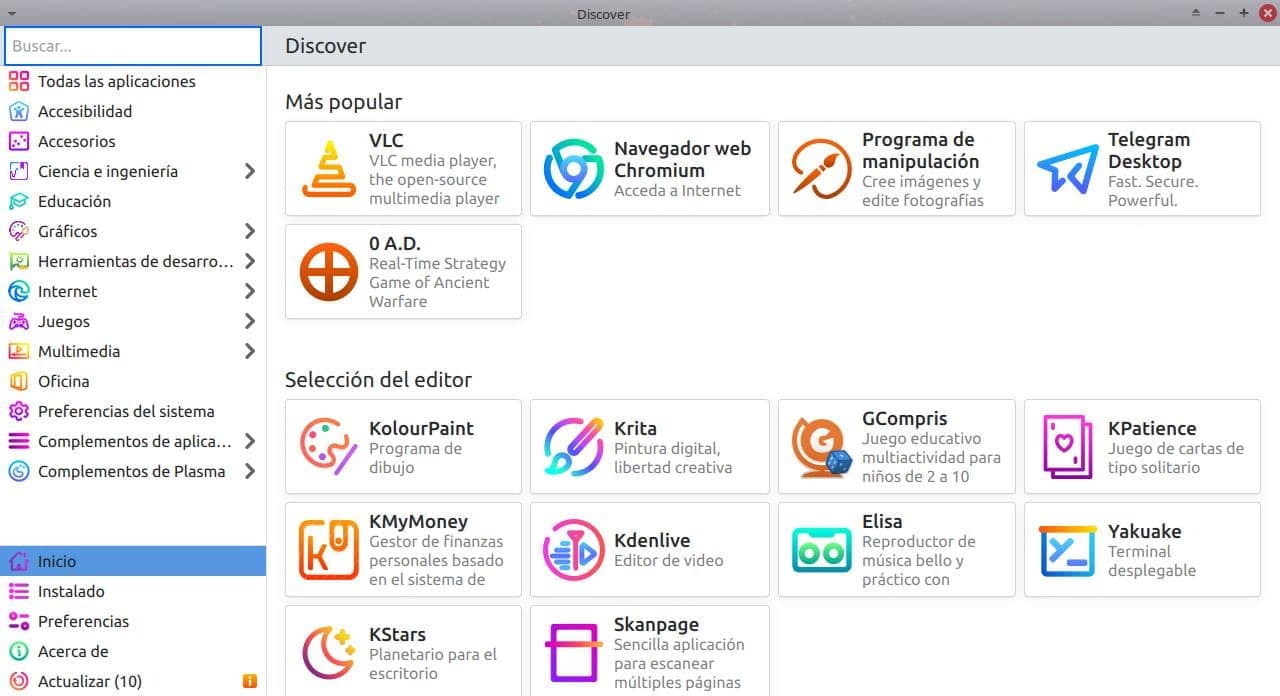This screenshot has width=1280, height=696.
Task: Open the Elisa music player icon
Action: [821, 550]
